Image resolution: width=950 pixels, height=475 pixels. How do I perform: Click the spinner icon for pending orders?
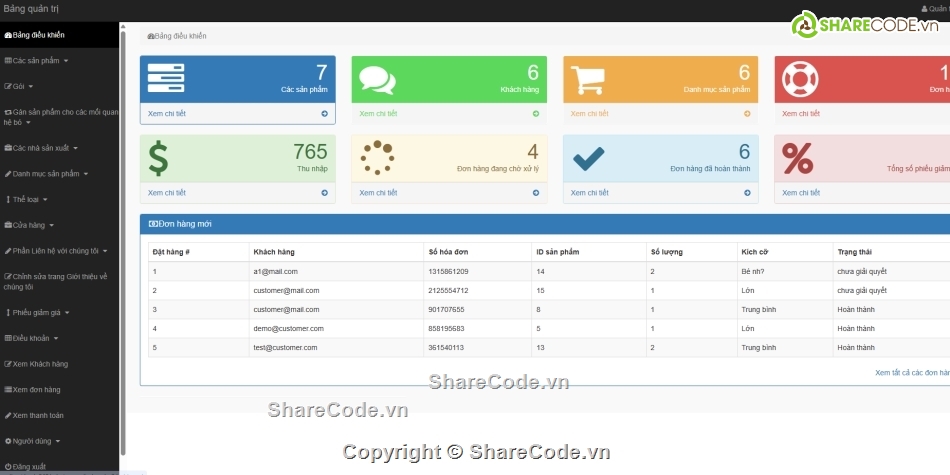(377, 158)
